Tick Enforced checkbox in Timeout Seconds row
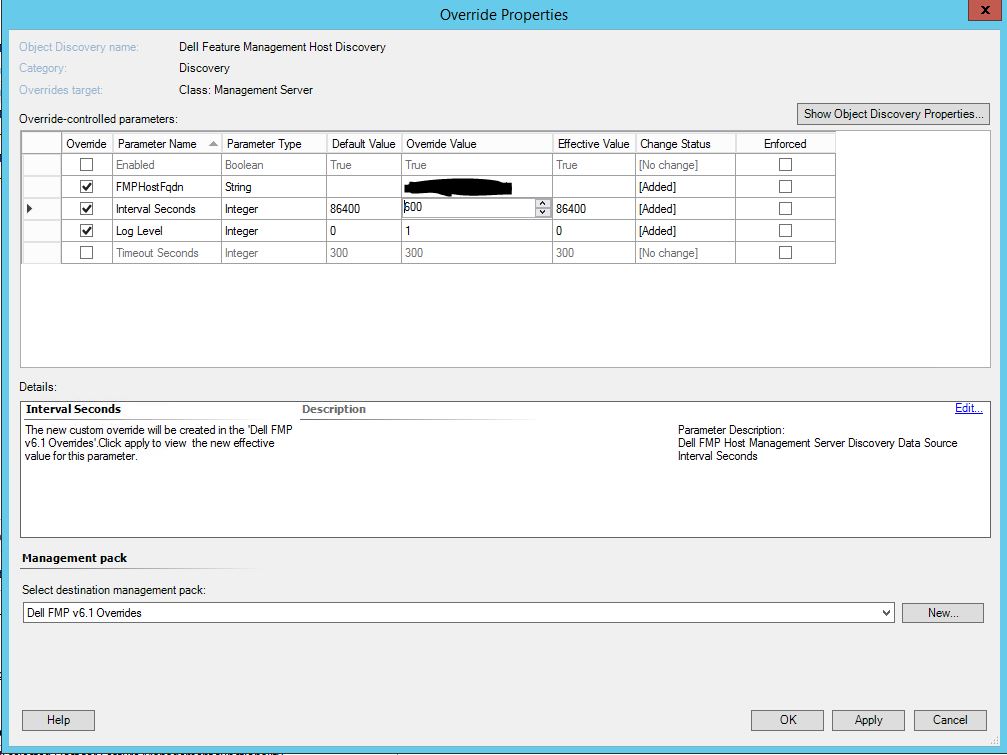Viewport: 1007px width, 755px height. (785, 252)
